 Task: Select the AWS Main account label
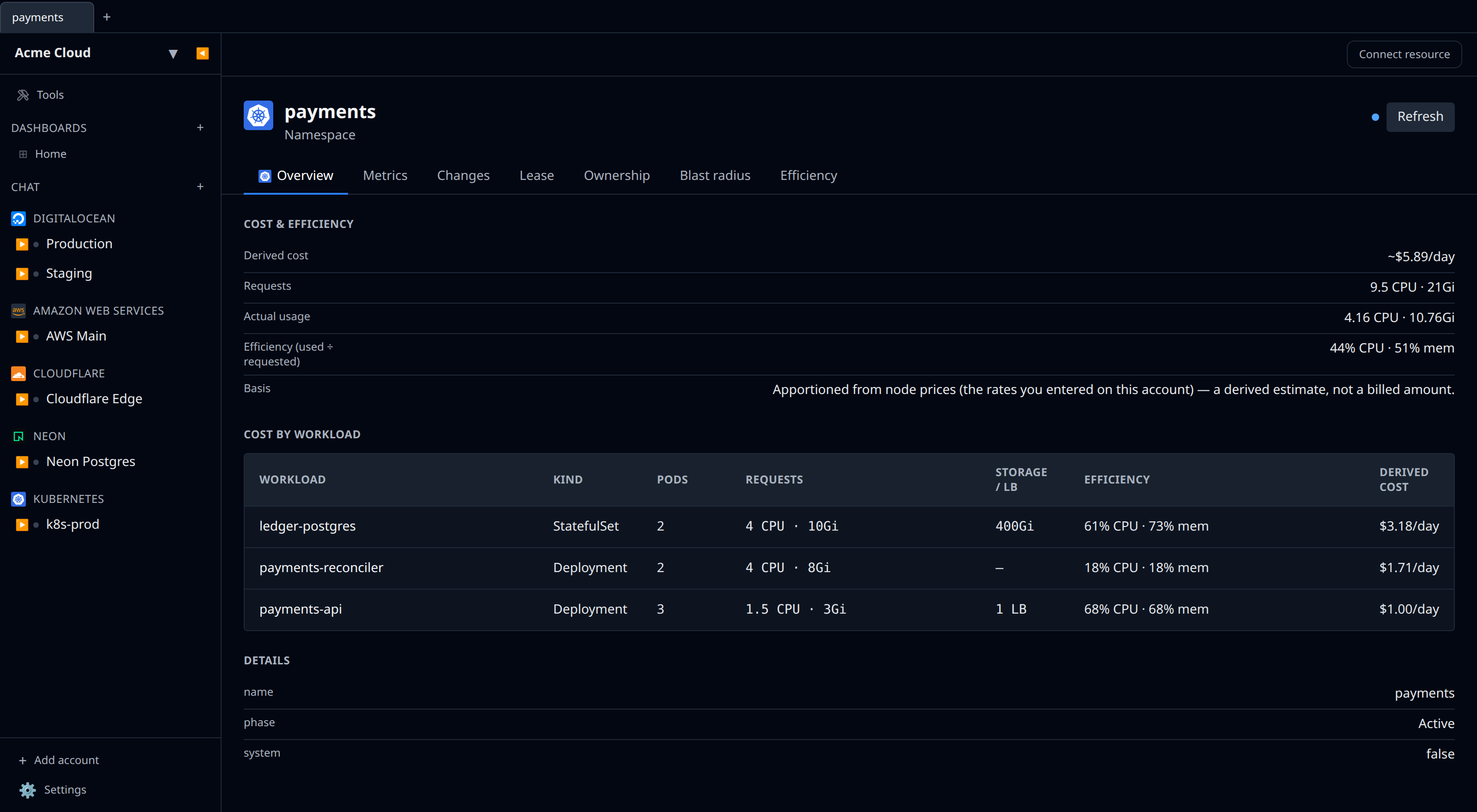point(76,336)
